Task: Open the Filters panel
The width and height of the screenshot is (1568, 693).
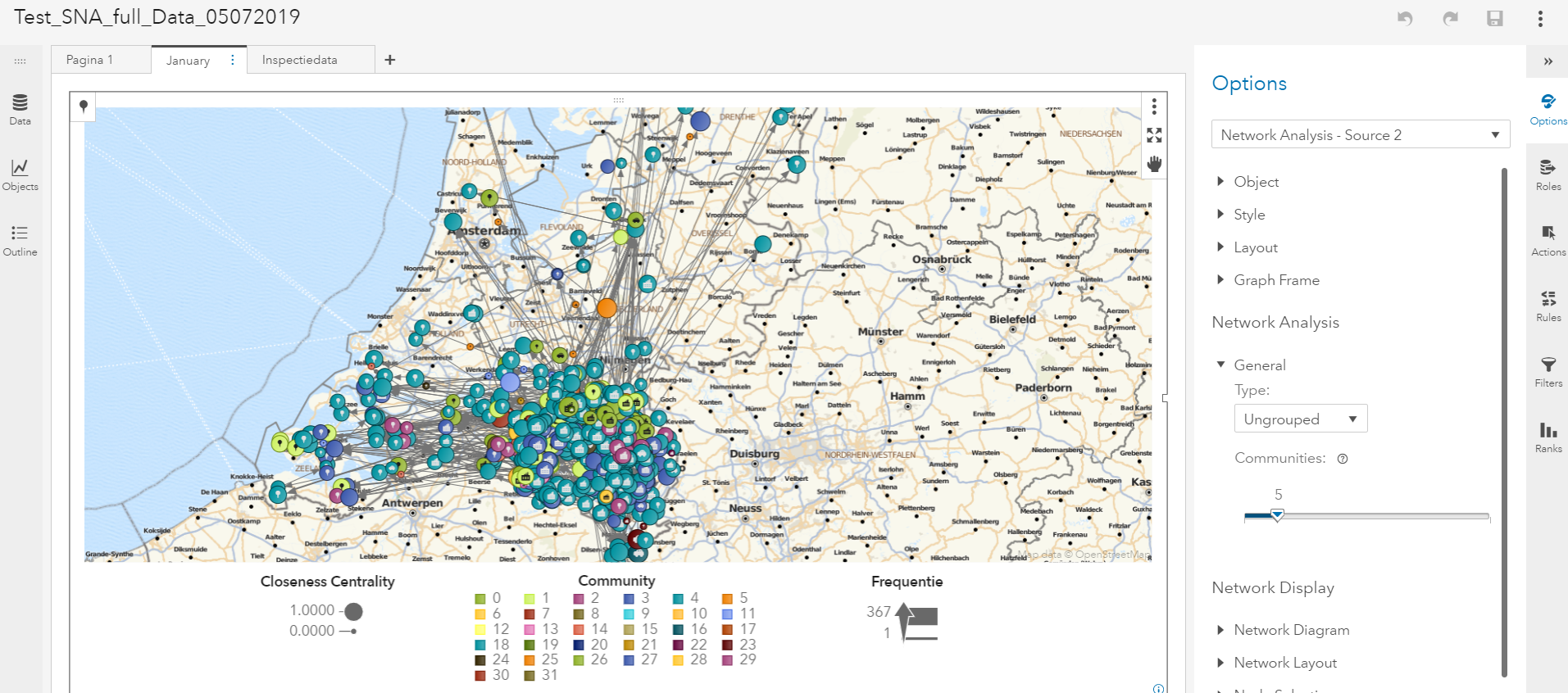Action: point(1548,371)
